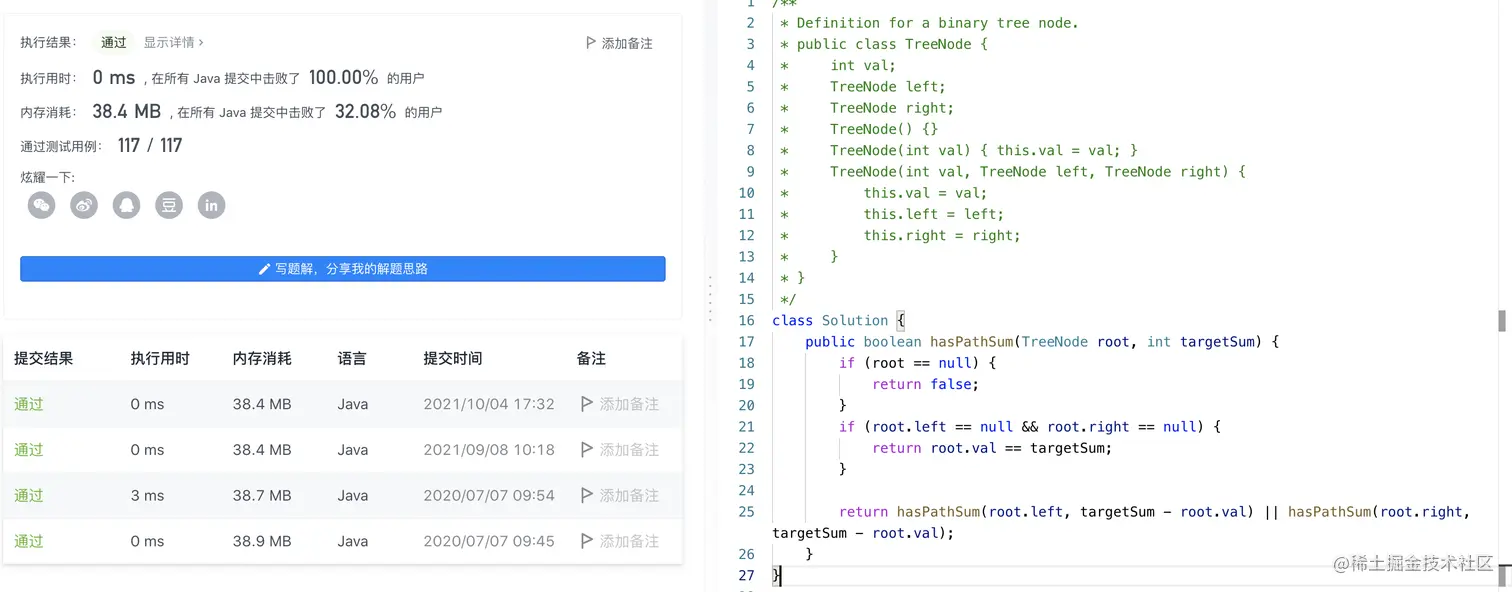Viewport: 1512px width, 592px height.
Task: Click note flag icon in 2020/07/07 09:54 row
Action: coord(587,495)
